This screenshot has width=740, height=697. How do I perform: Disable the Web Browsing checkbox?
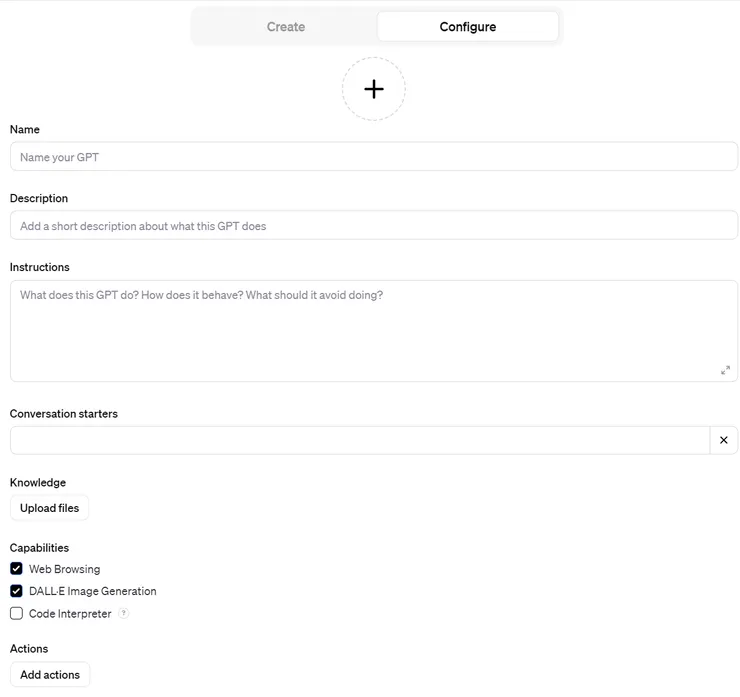tap(16, 569)
